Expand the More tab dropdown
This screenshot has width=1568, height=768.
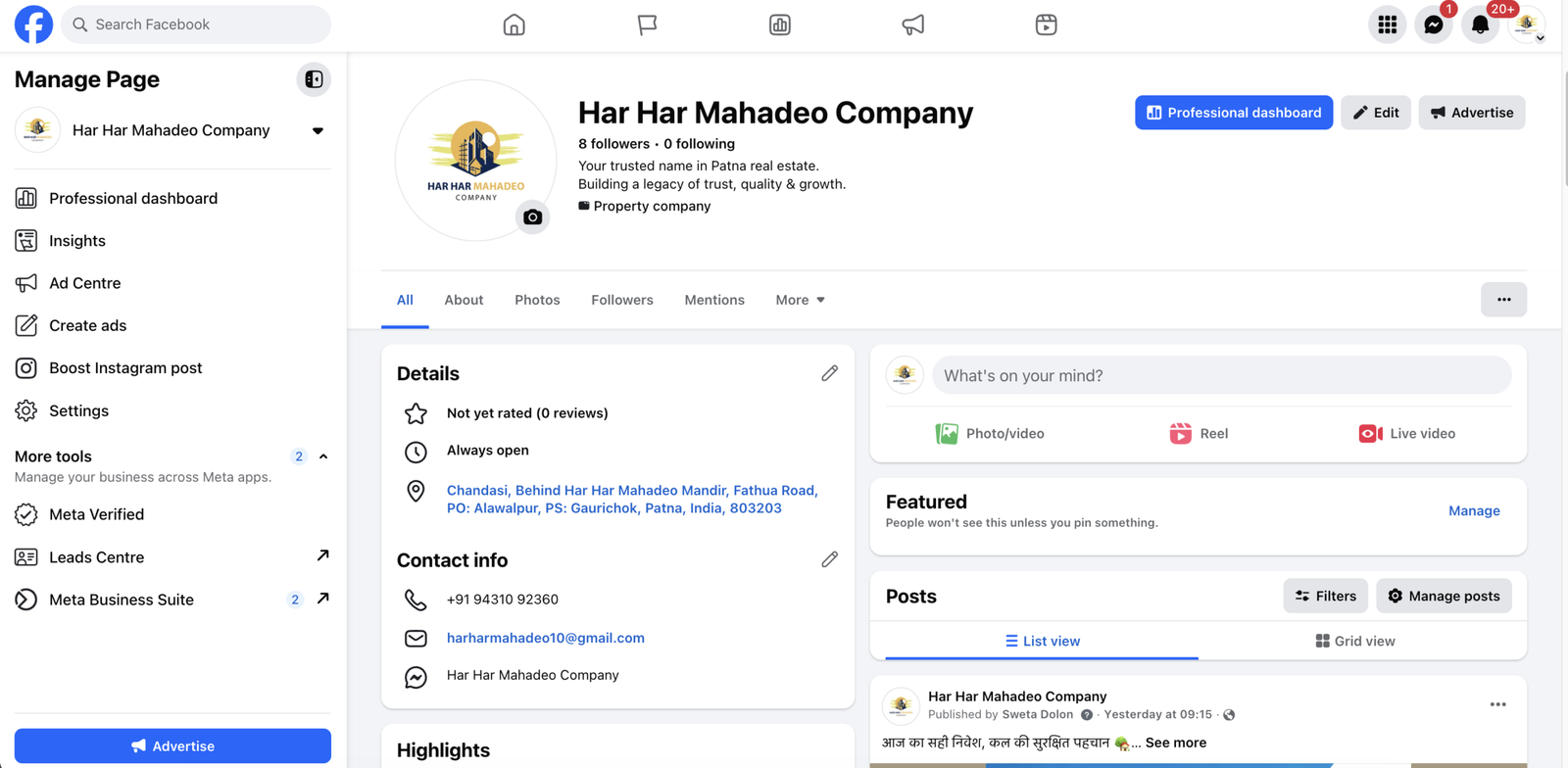[x=800, y=300]
